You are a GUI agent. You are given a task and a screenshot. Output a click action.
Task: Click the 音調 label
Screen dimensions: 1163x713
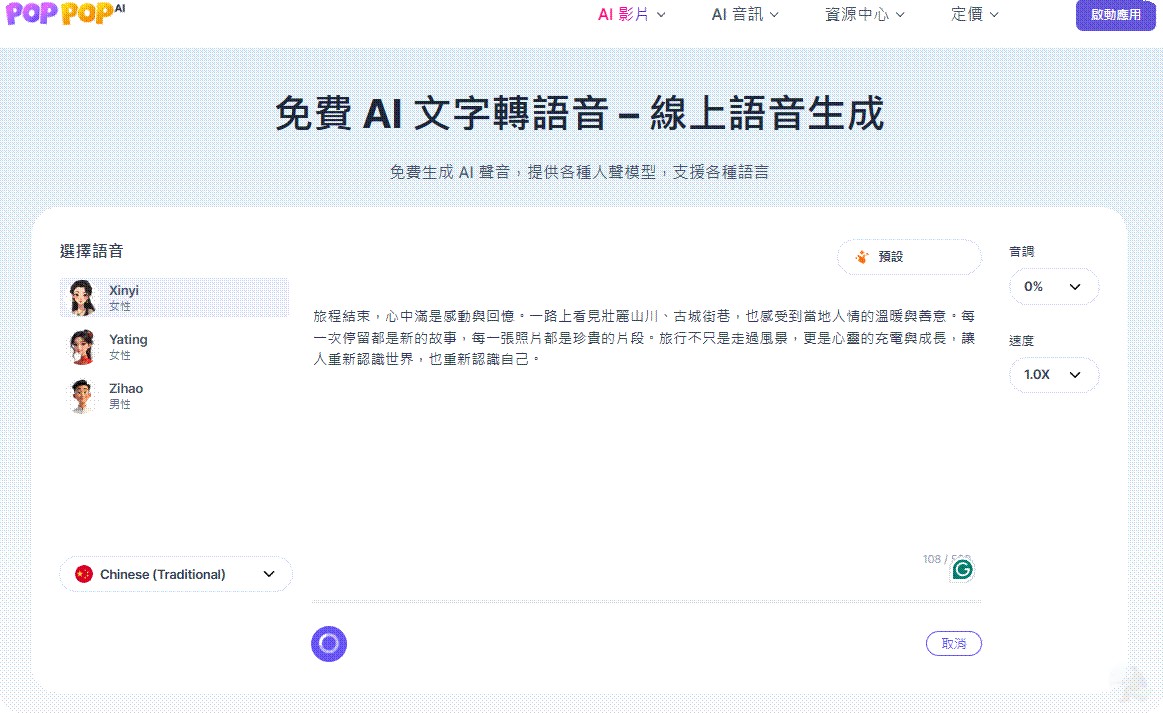(x=1021, y=252)
